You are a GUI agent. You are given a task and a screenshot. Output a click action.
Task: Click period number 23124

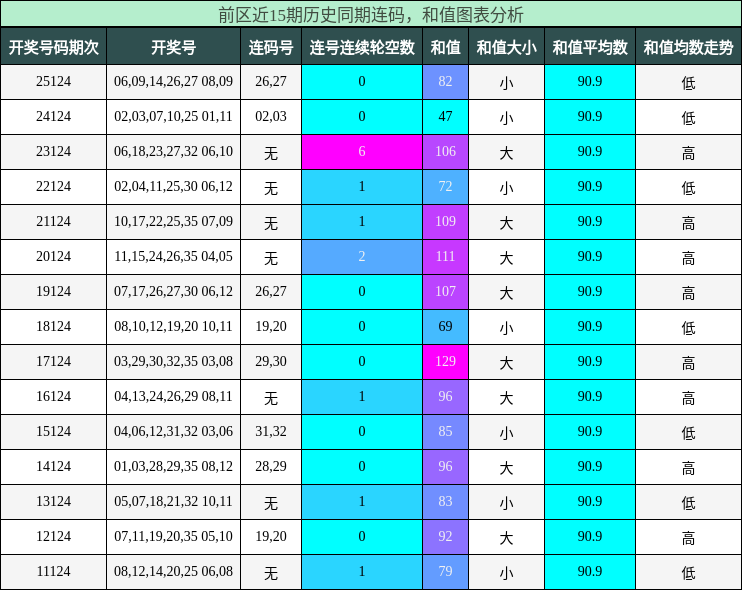tap(53, 151)
